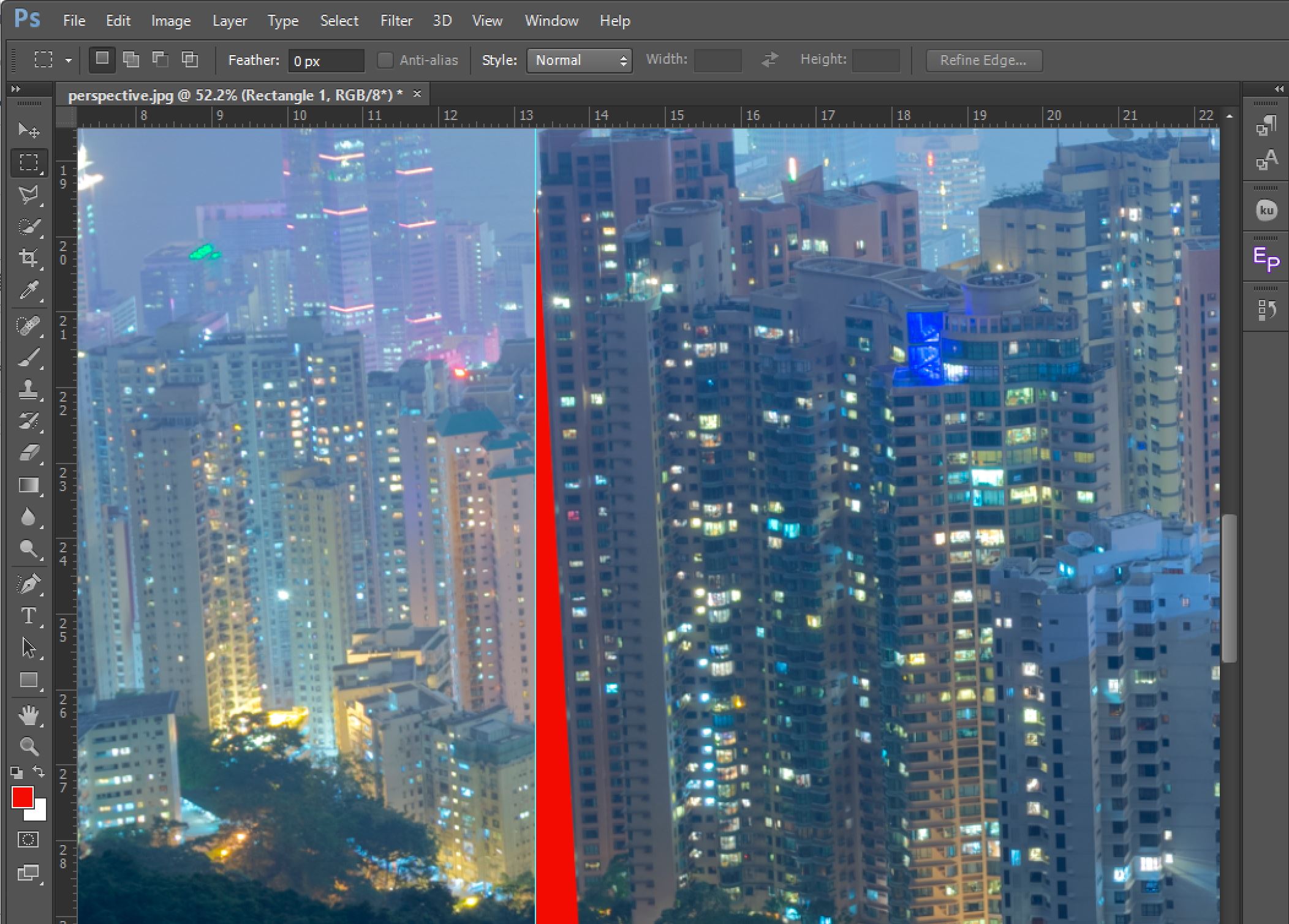The width and height of the screenshot is (1289, 924).
Task: Enable the Anti-alias checkbox
Action: [385, 59]
